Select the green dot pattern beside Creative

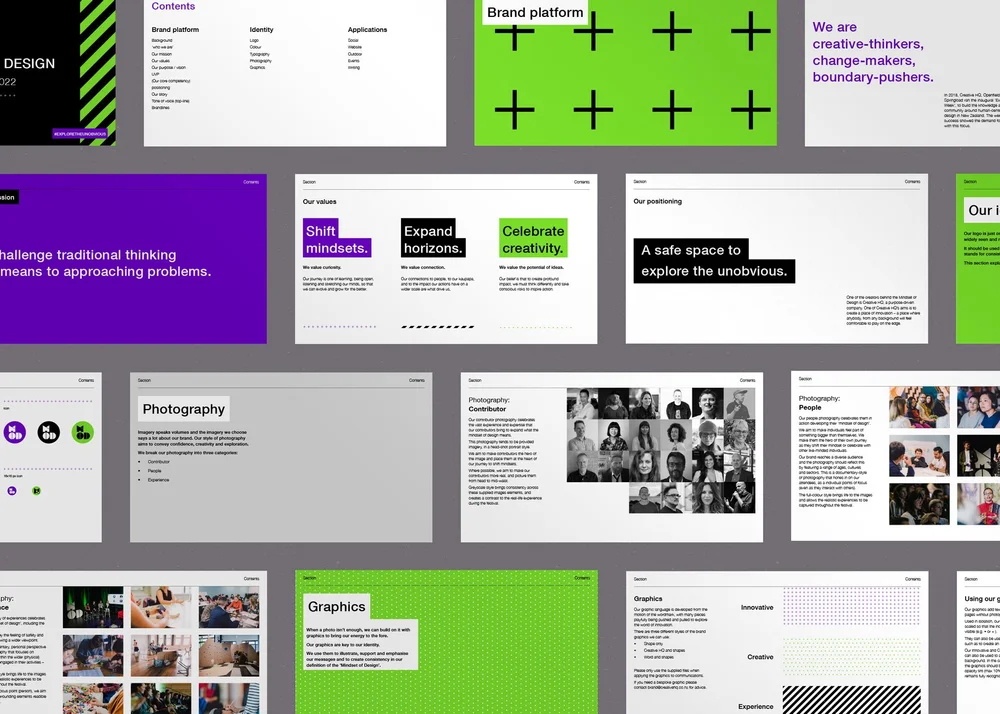[851, 657]
